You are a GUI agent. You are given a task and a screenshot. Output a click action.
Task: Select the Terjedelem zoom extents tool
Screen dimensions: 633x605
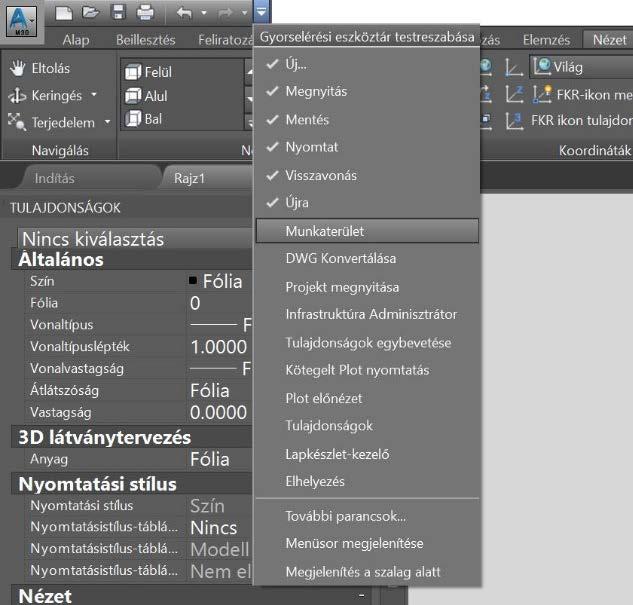tap(52, 122)
